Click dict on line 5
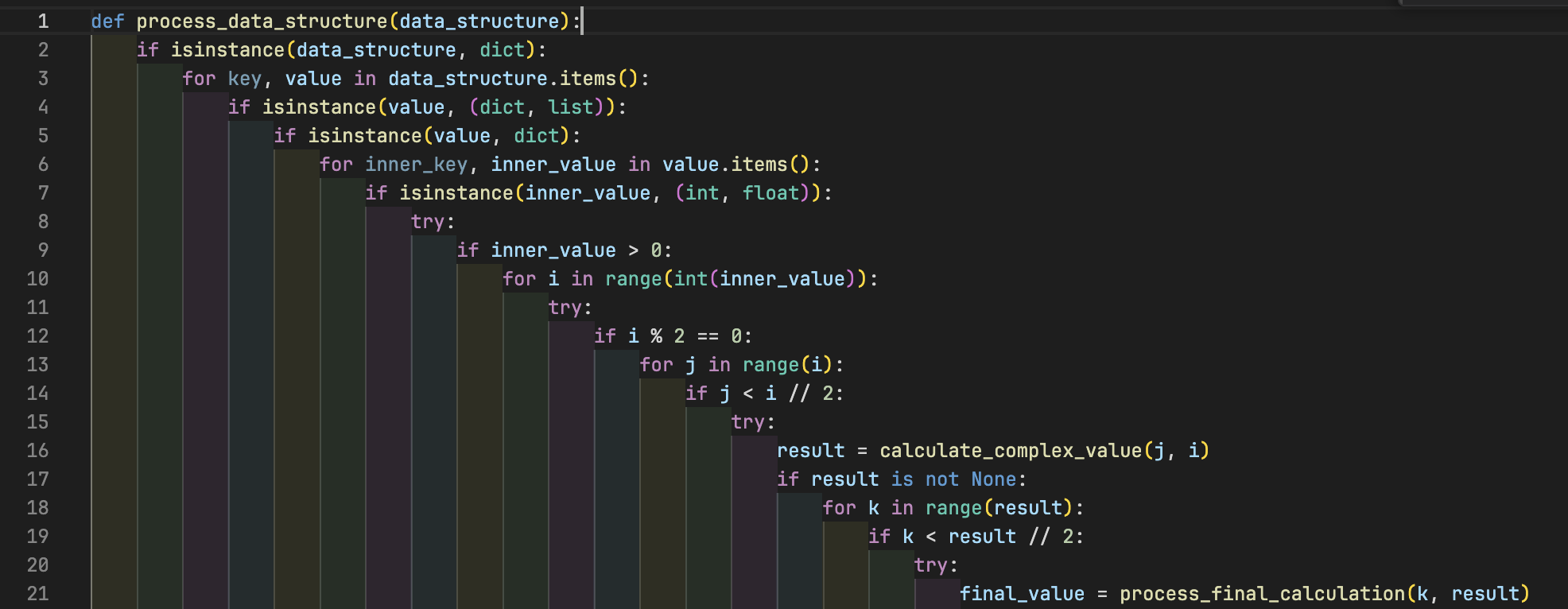 click(x=536, y=136)
